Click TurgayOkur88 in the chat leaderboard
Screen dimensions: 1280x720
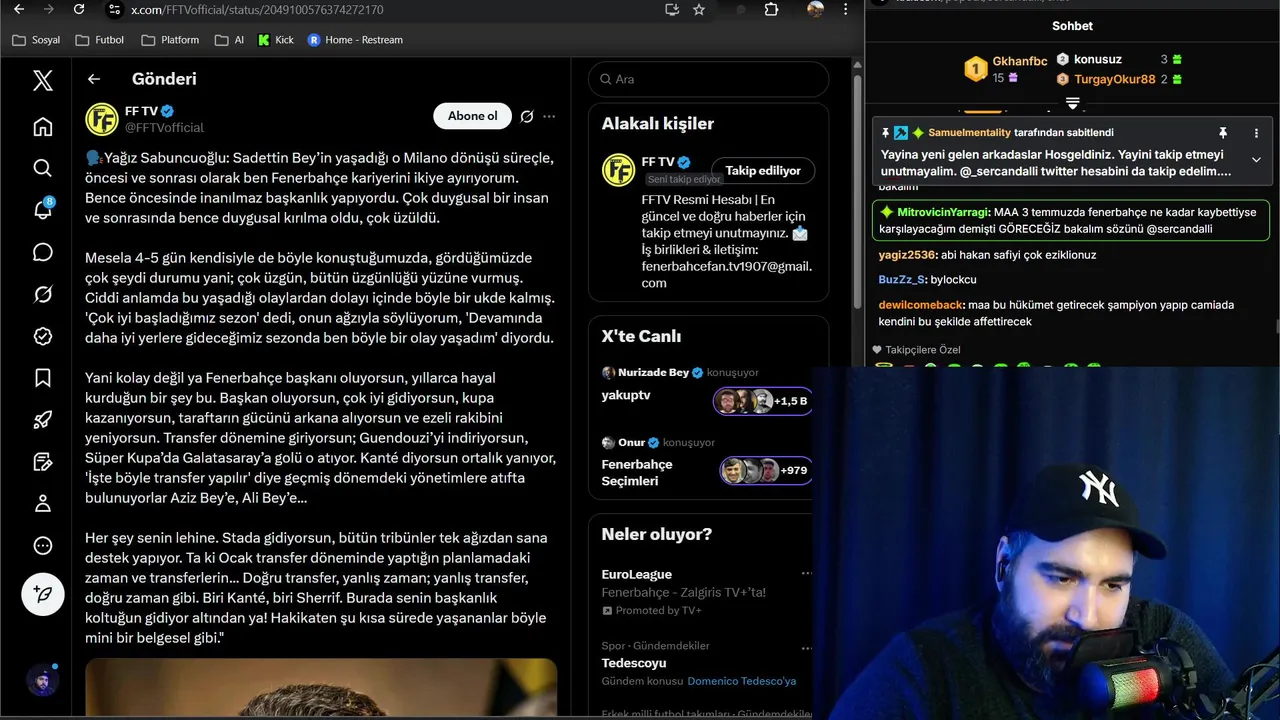(x=1114, y=79)
